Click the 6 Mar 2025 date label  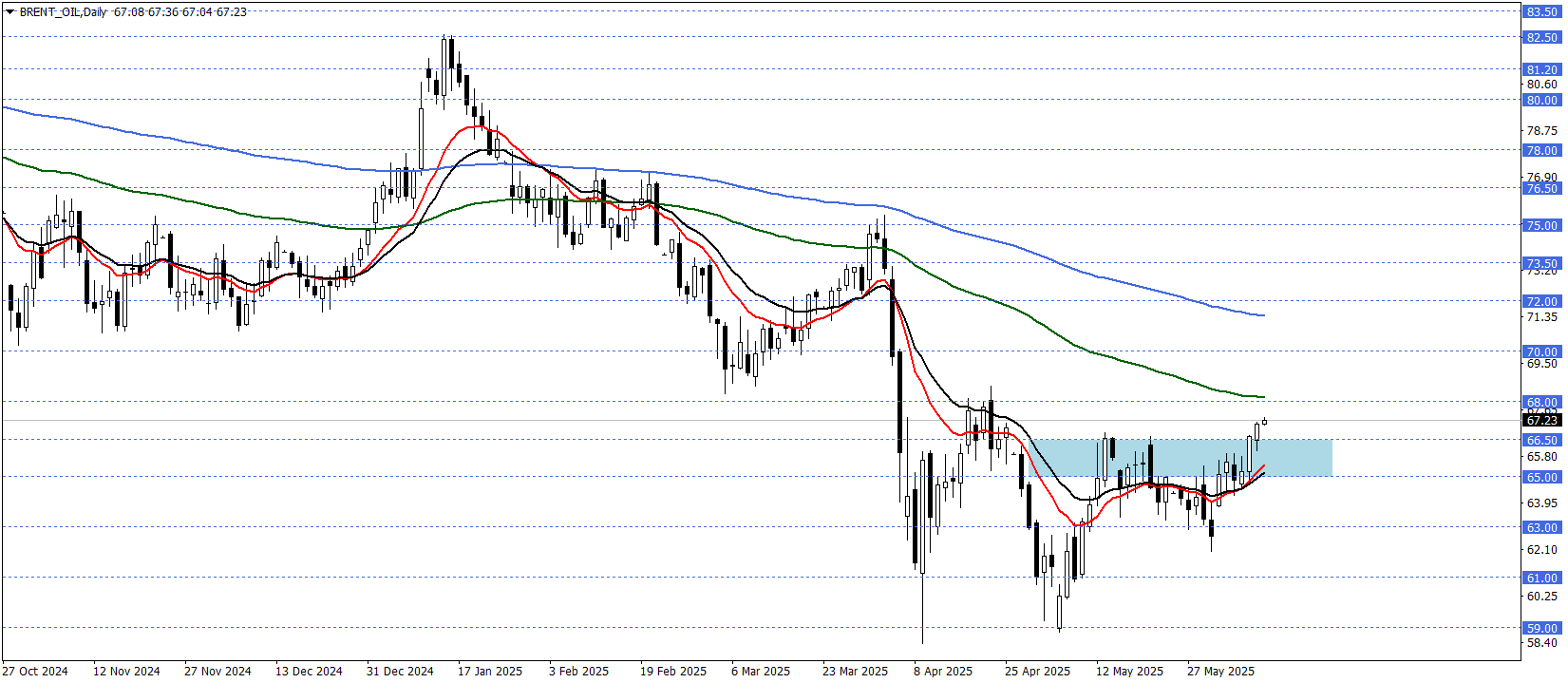pos(761,671)
